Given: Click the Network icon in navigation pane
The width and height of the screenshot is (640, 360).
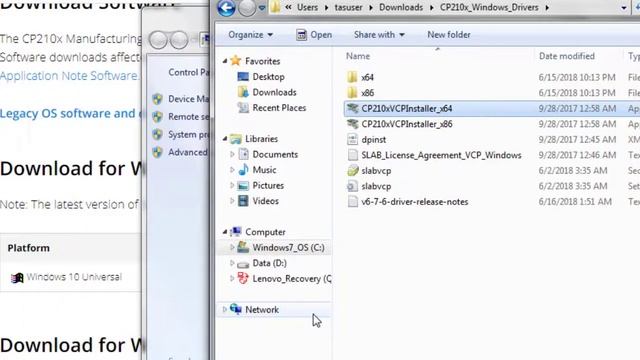Looking at the screenshot, I should (236, 309).
